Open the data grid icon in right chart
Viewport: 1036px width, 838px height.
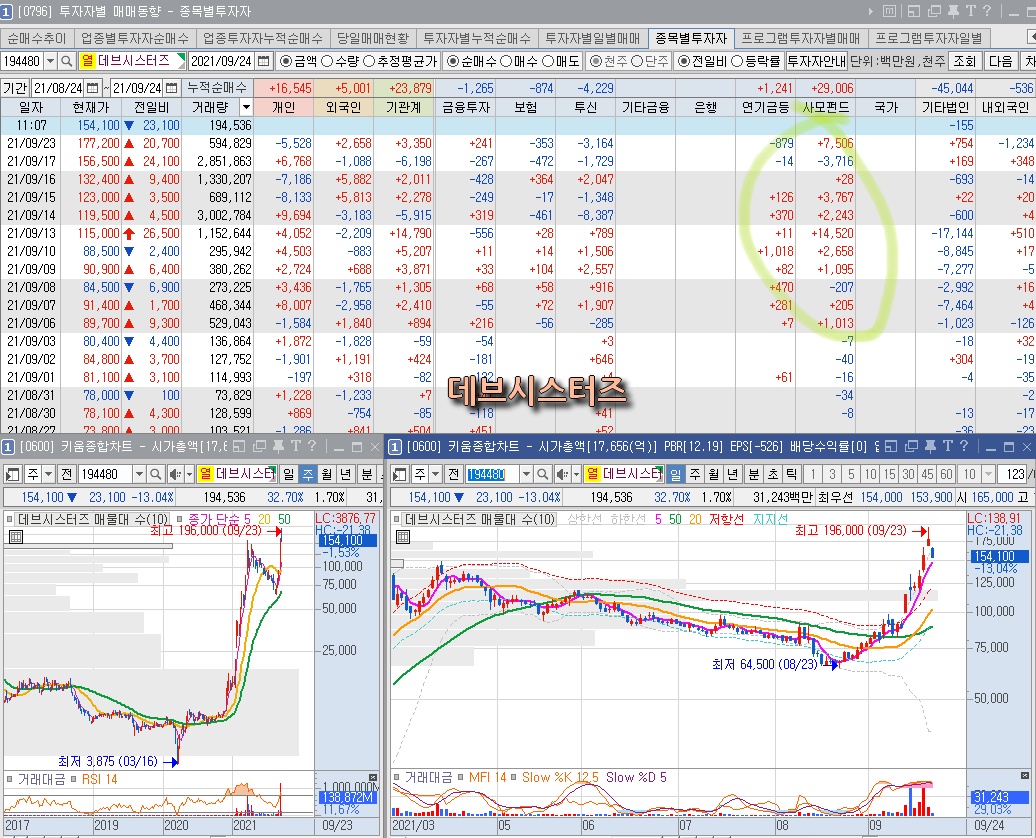[x=402, y=537]
